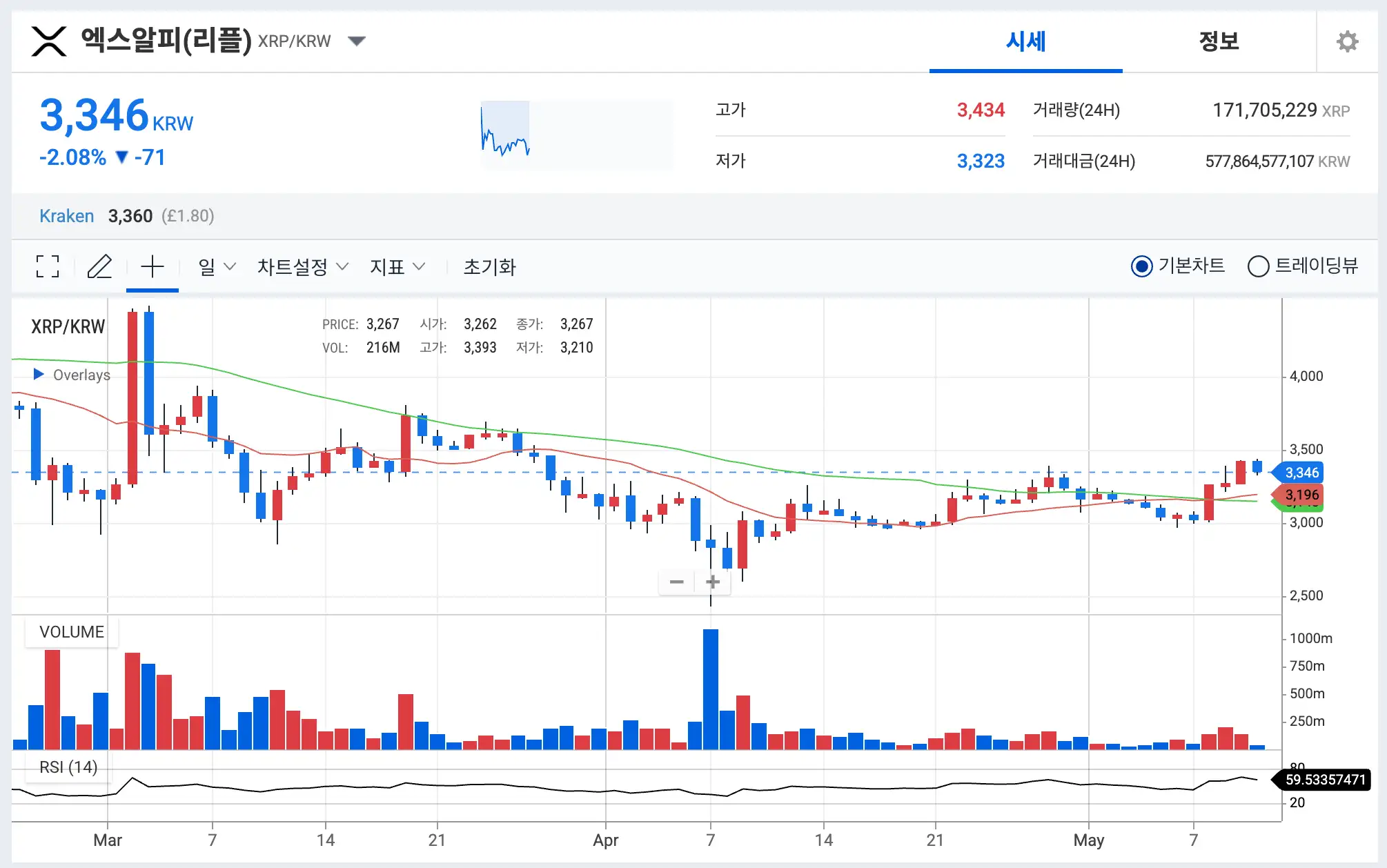Click the RSI (14) panel label

pyautogui.click(x=68, y=766)
